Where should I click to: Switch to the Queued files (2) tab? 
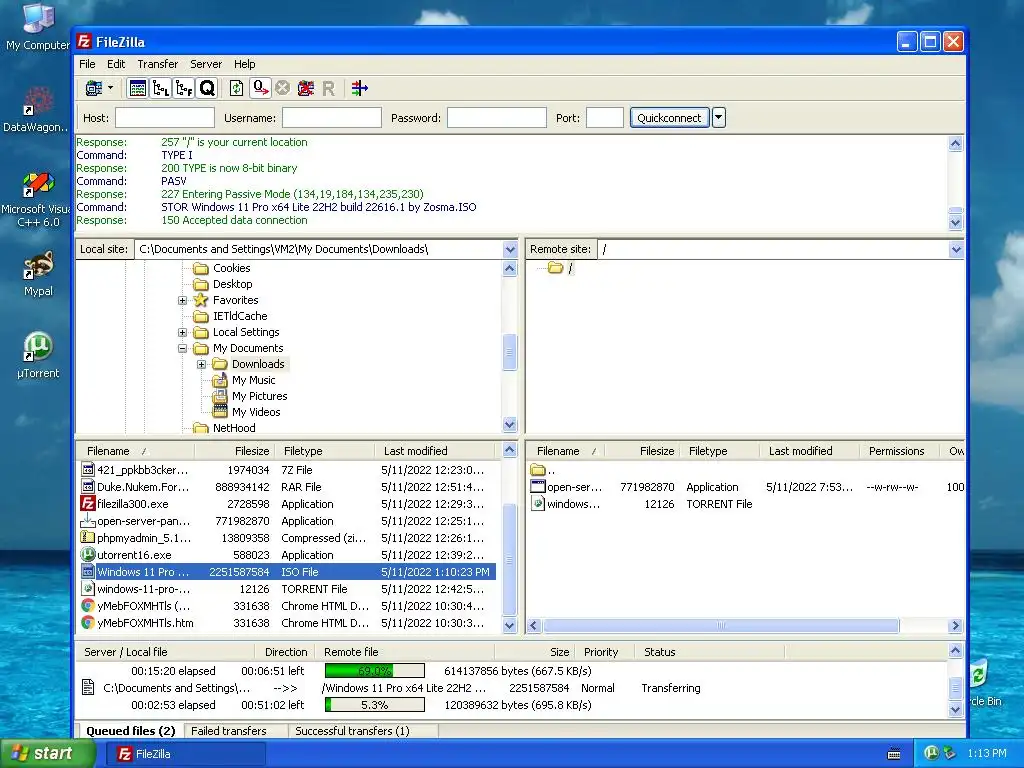(131, 731)
